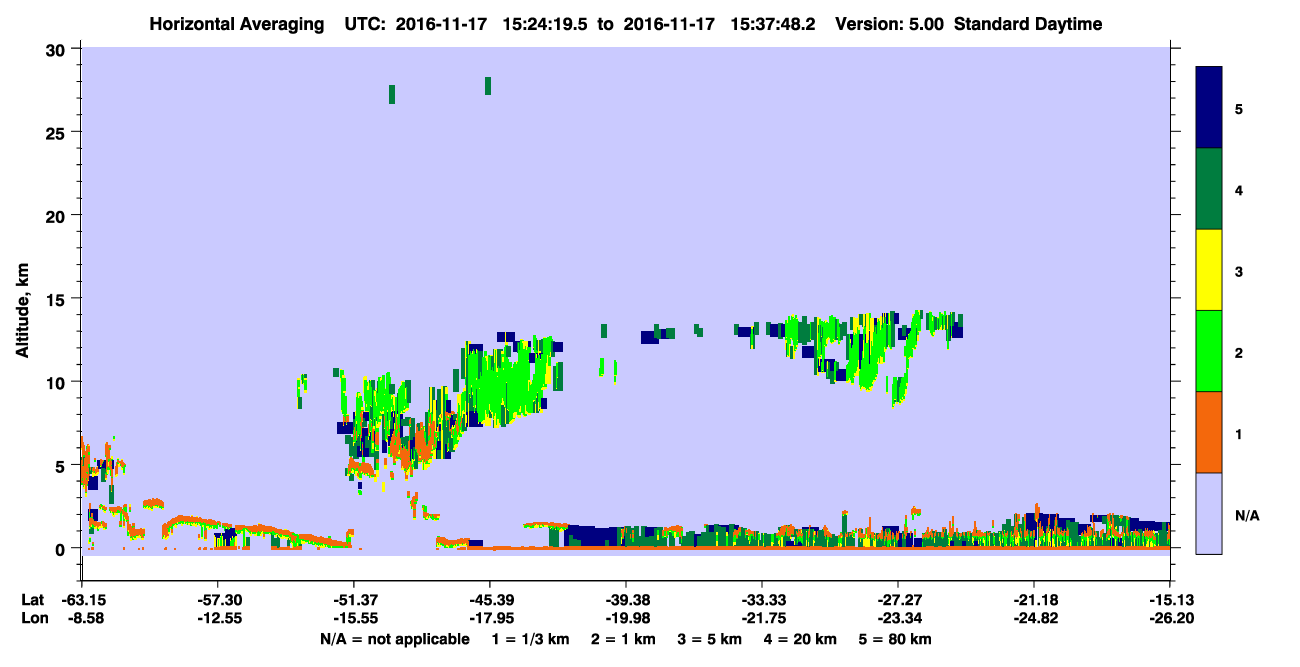This screenshot has width=1300, height=667.
Task: Click the '3 = 5 km' legend entry
Action: tap(710, 639)
